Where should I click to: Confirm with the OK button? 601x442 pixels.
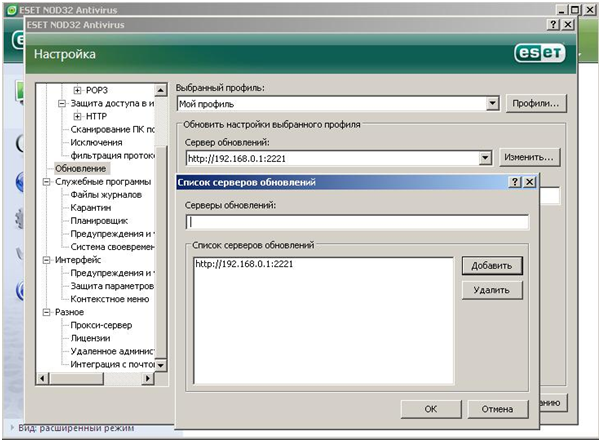tap(431, 409)
